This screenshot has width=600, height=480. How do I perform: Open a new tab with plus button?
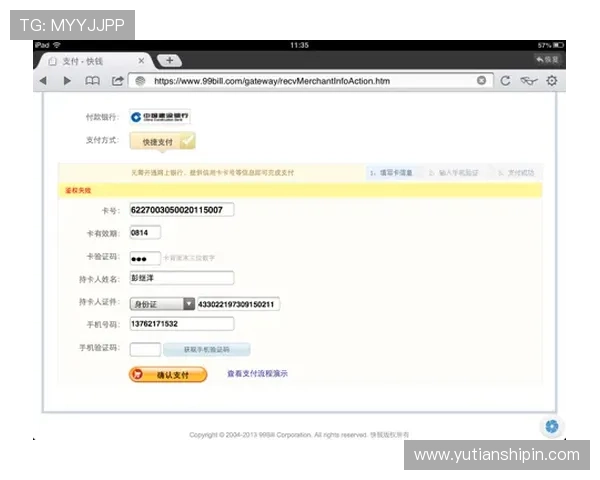170,60
